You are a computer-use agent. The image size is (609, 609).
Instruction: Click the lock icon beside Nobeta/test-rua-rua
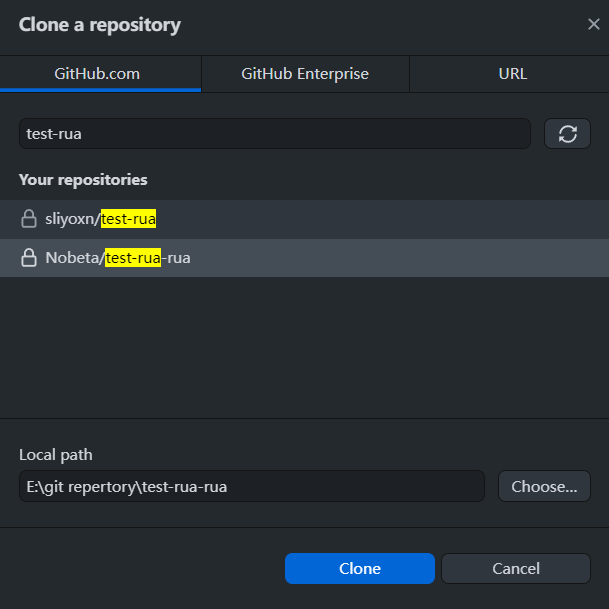pyautogui.click(x=30, y=258)
